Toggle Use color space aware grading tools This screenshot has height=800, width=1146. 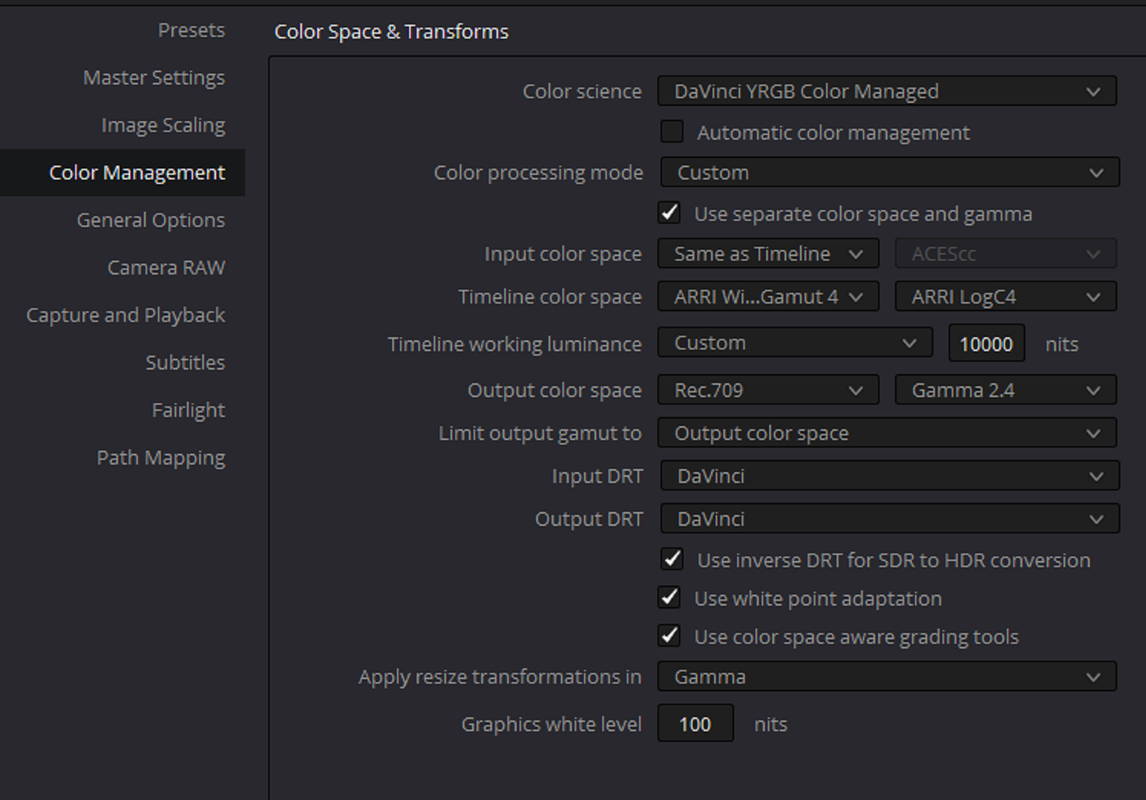[x=669, y=636]
